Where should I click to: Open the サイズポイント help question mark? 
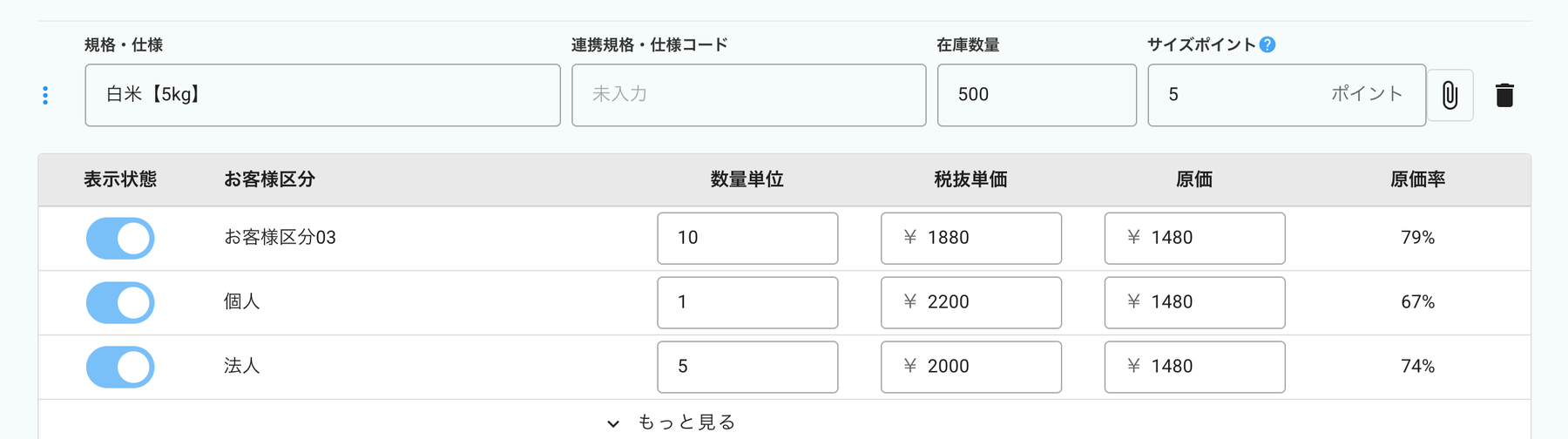pos(1267,44)
